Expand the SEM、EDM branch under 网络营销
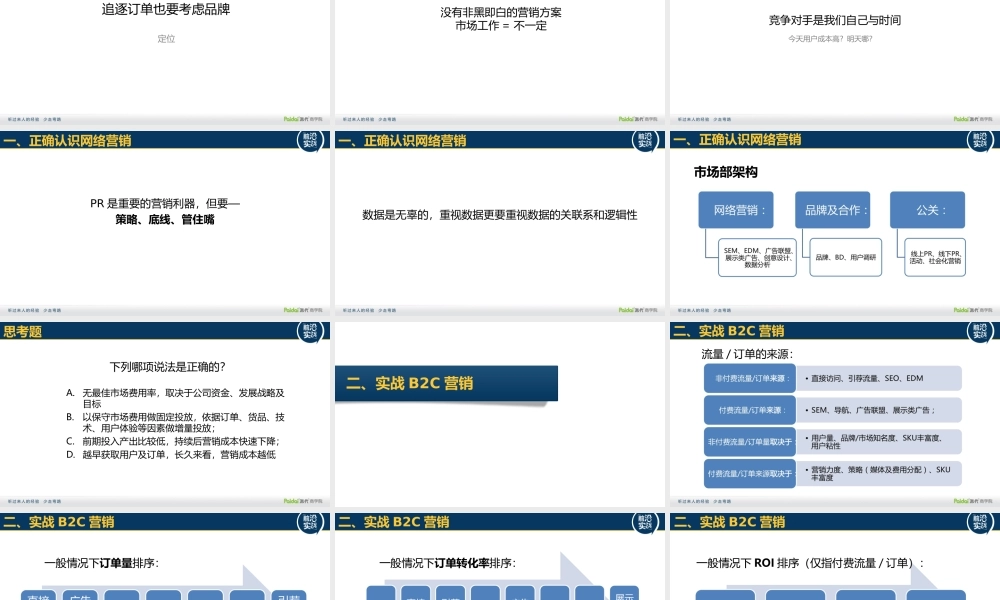Image resolution: width=1000 pixels, height=600 pixels. [x=757, y=258]
